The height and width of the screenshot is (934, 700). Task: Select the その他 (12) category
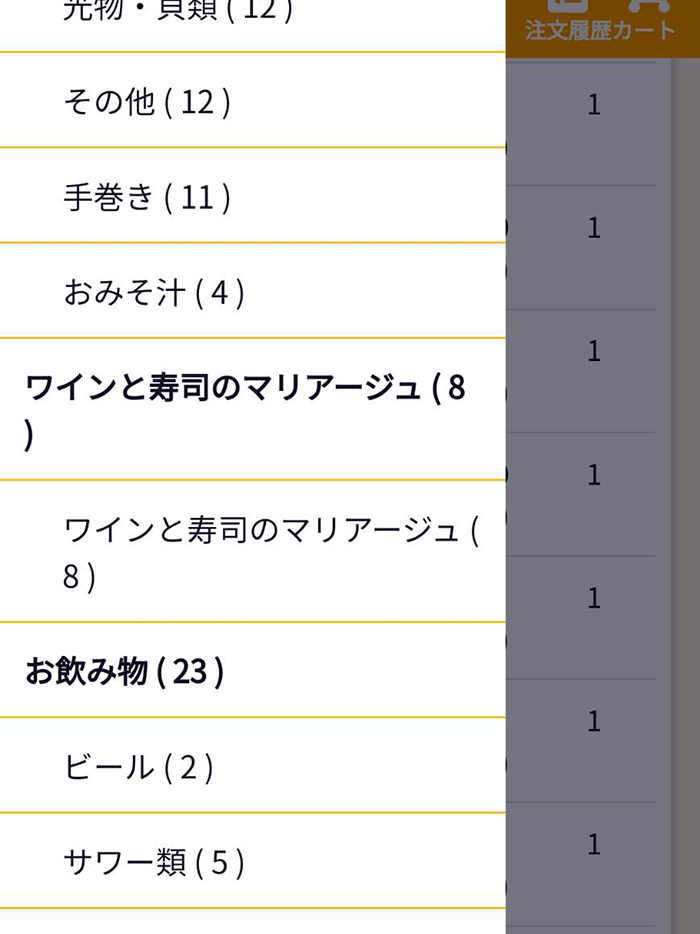[x=147, y=102]
